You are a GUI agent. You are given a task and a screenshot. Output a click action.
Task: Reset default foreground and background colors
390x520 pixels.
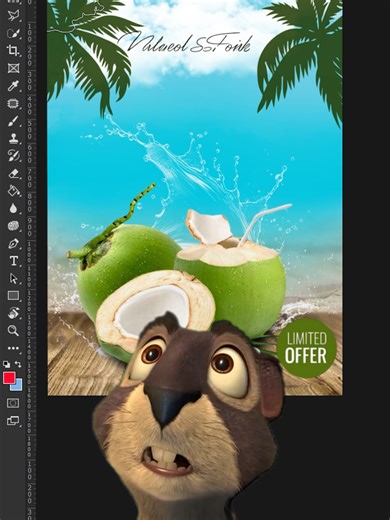point(6,364)
